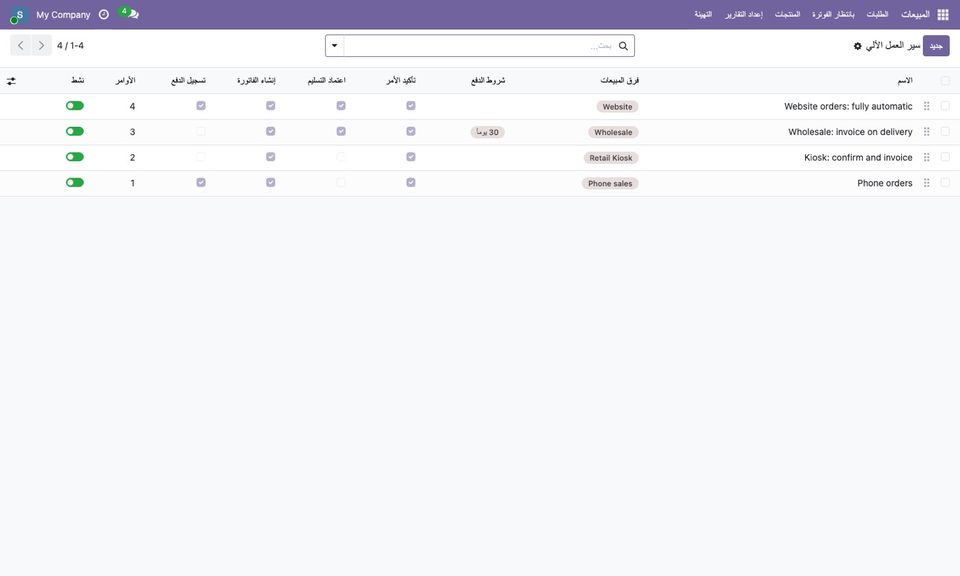This screenshot has width=960, height=576.
Task: Click orders count 4 in Website row
Action: [x=132, y=107]
